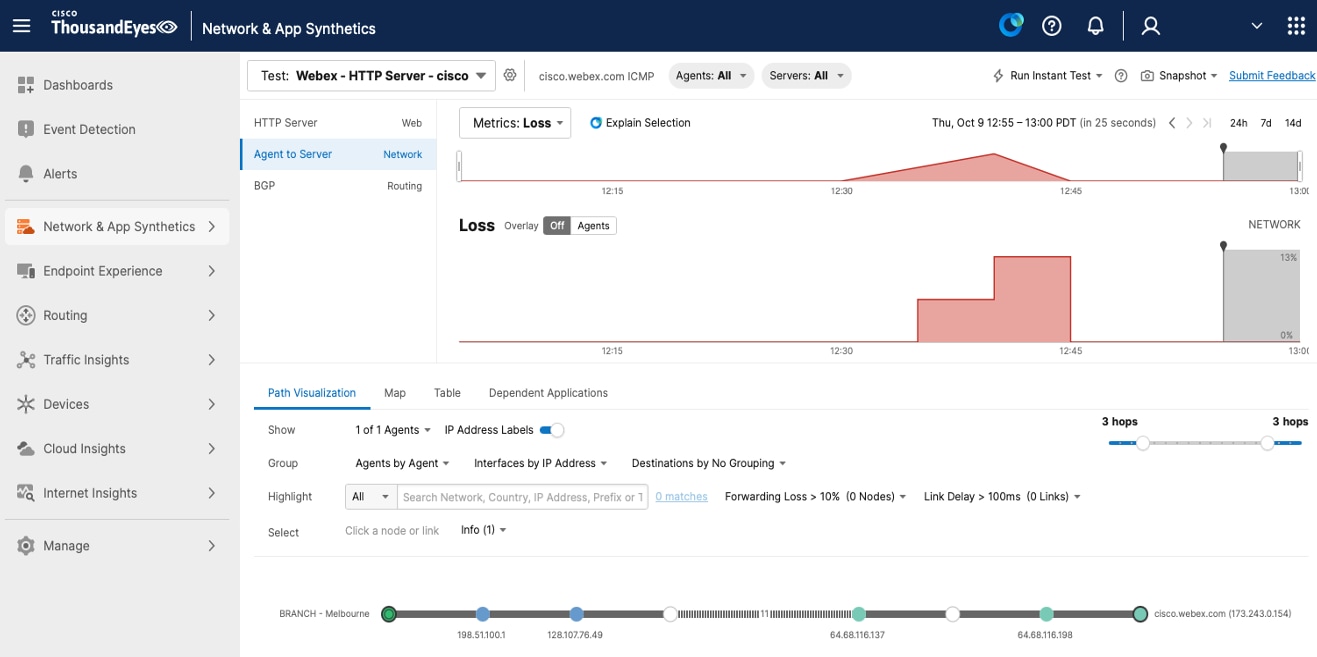Click the Routing sidebar icon

26,315
